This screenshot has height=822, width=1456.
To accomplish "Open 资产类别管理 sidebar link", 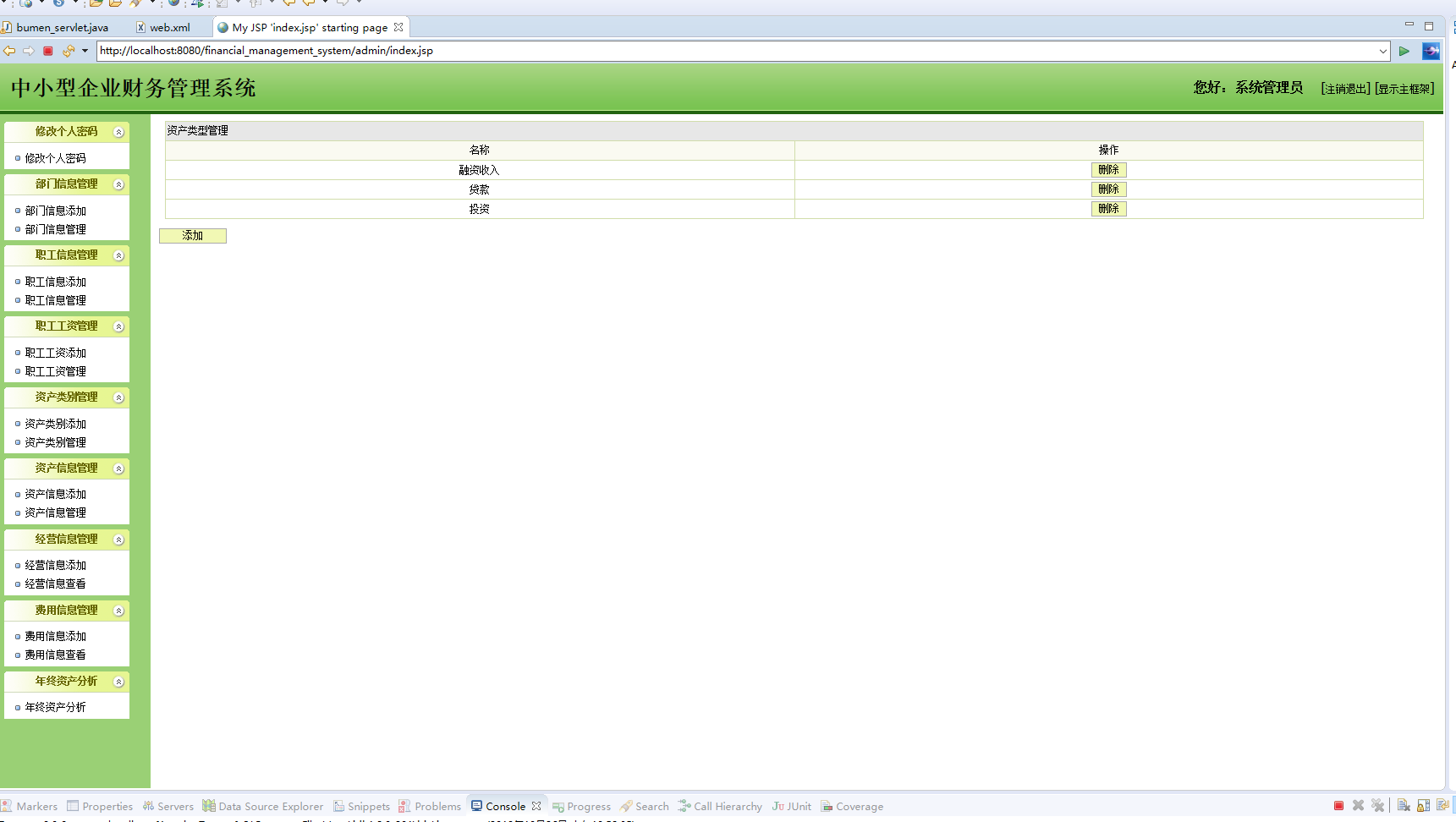I will click(x=55, y=442).
